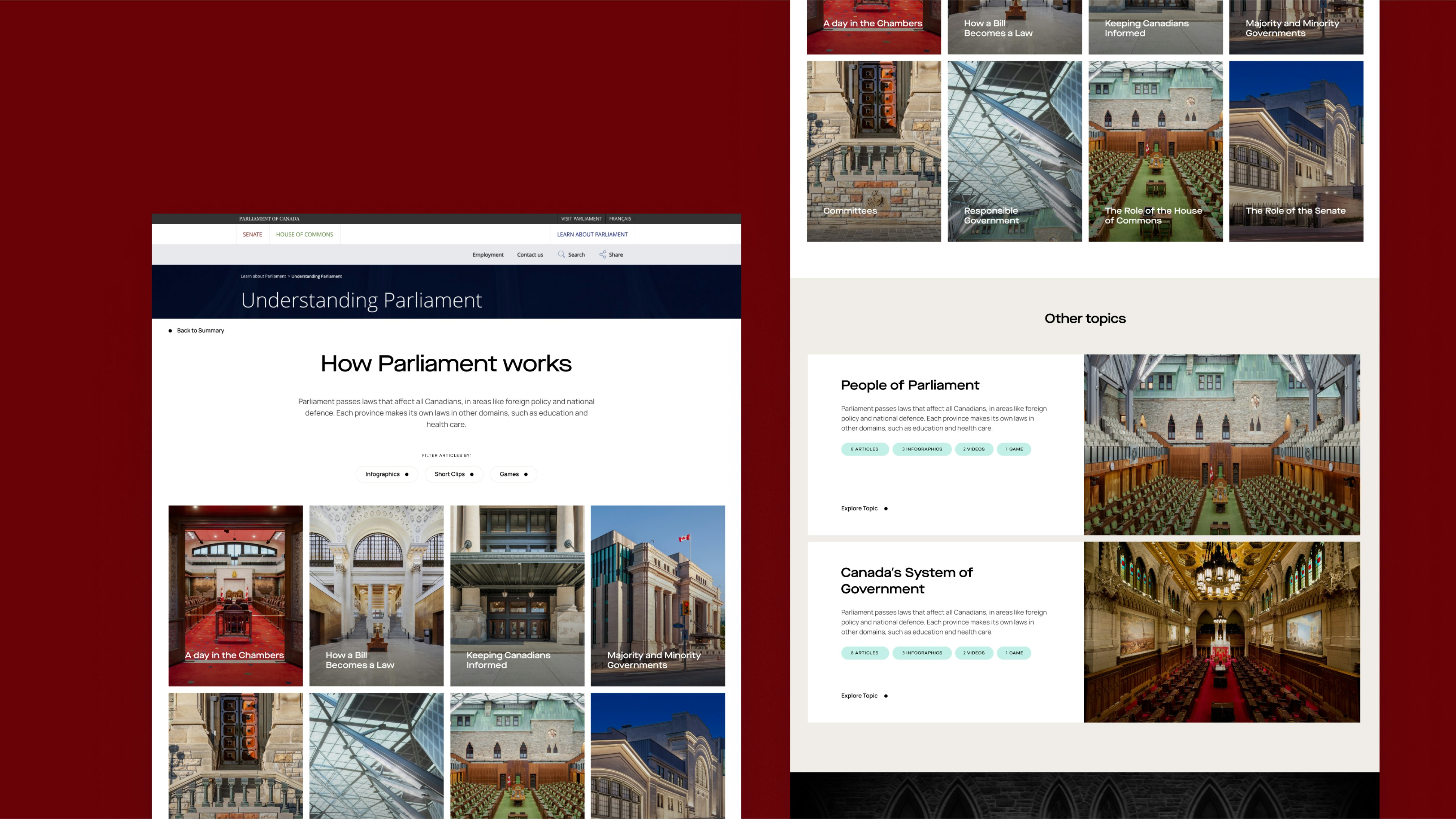Open A day in the Chambers card, right page
The image size is (1456, 819).
[874, 27]
